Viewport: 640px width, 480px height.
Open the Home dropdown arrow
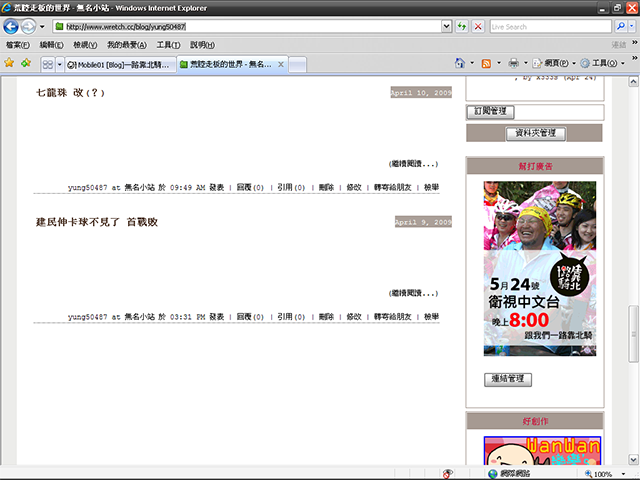472,63
